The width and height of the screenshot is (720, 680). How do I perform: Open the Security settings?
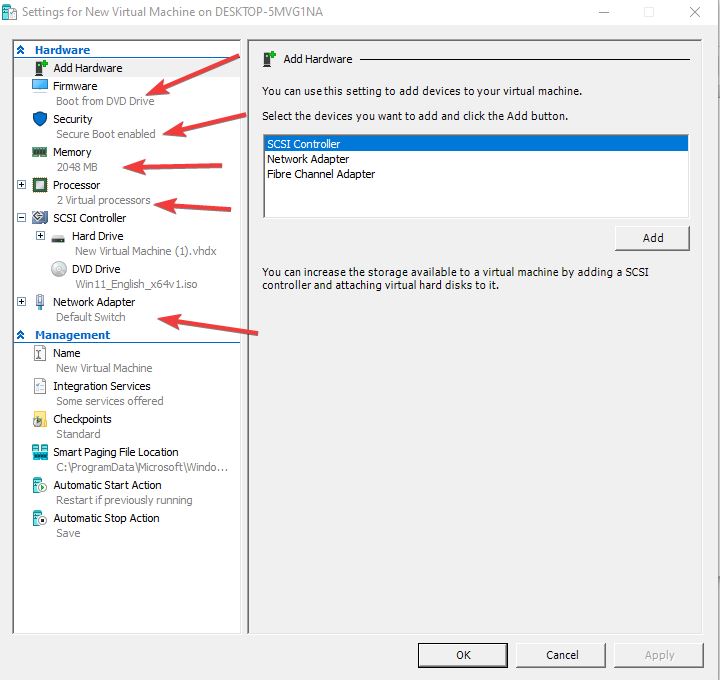coord(73,119)
